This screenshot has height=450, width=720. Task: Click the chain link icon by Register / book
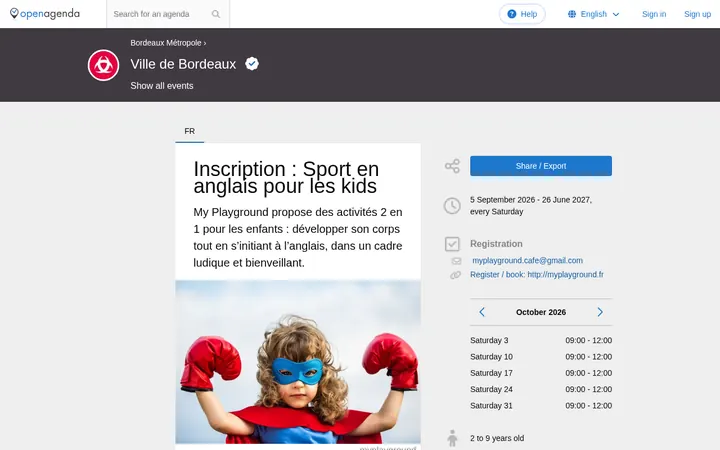[456, 275]
